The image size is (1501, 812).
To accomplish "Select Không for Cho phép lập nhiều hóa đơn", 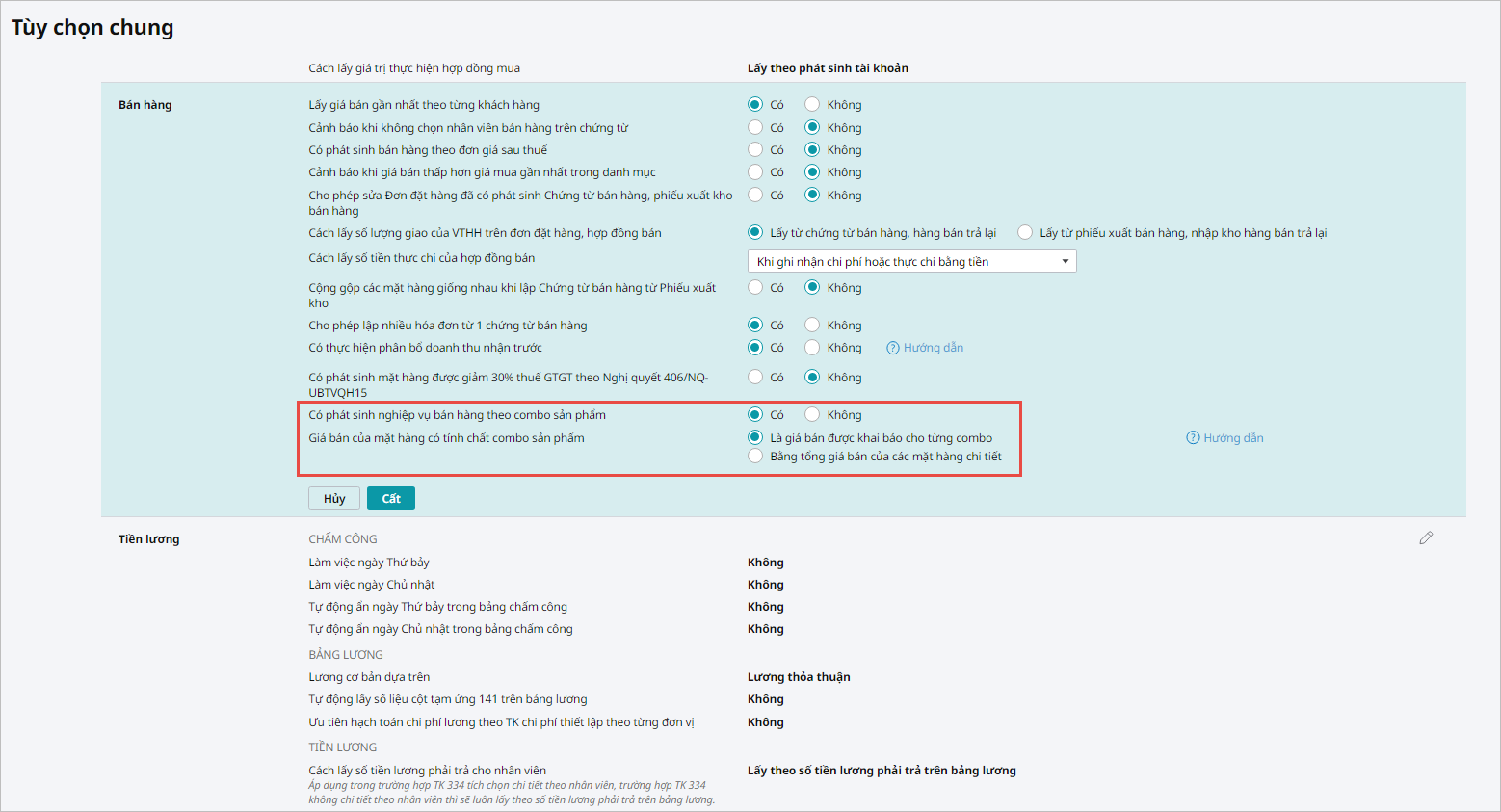I will (812, 325).
